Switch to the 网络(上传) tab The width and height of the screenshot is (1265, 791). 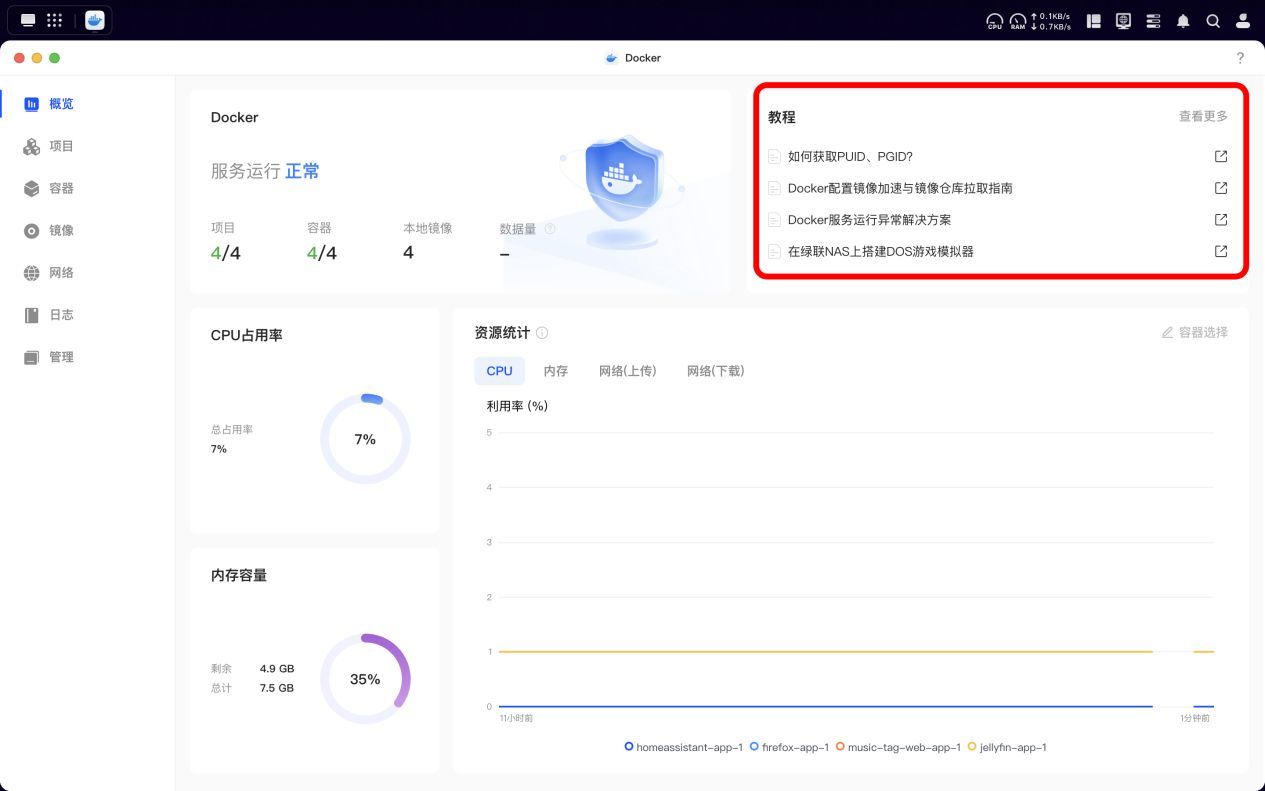point(627,371)
